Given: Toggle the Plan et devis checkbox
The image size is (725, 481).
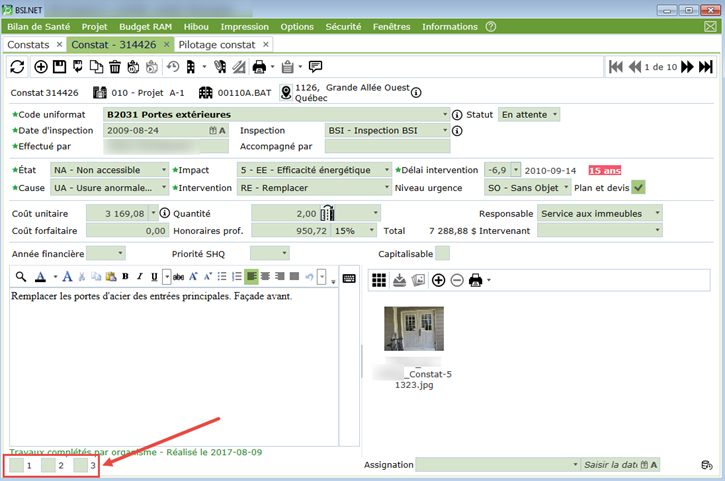Looking at the screenshot, I should tap(638, 186).
